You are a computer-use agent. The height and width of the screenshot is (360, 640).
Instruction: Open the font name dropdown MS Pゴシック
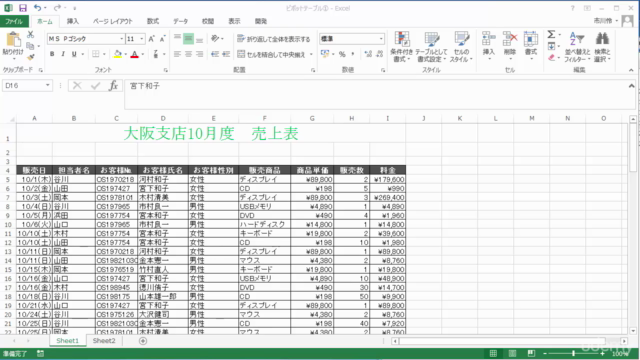[x=121, y=39]
